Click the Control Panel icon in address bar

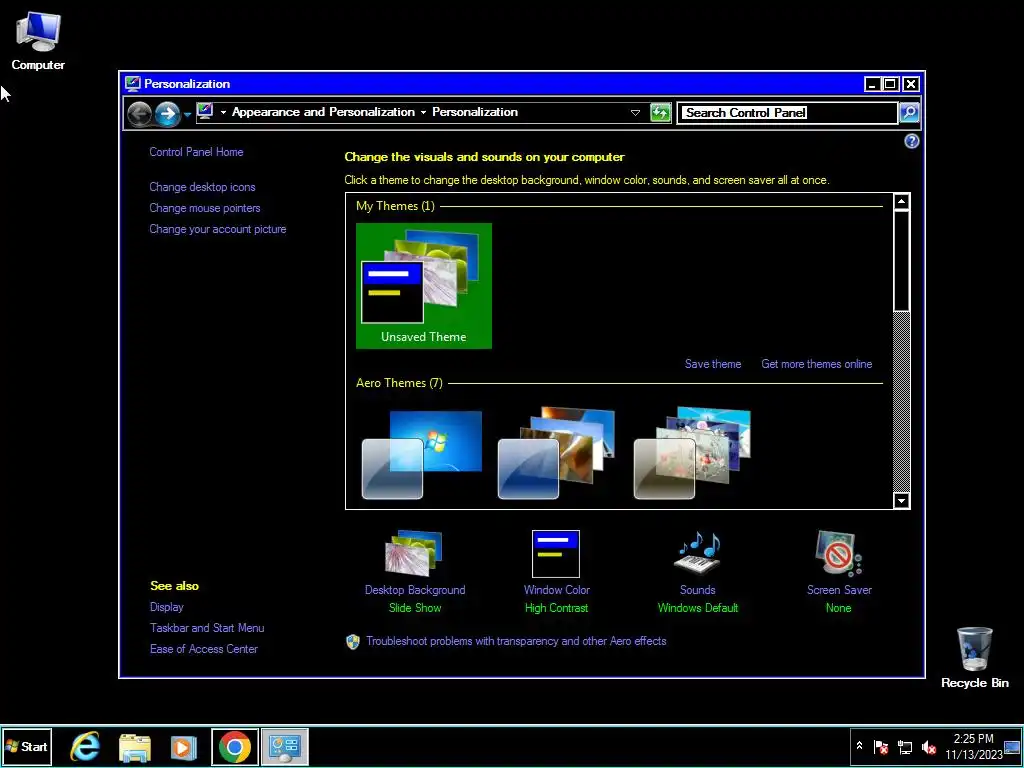[x=205, y=112]
